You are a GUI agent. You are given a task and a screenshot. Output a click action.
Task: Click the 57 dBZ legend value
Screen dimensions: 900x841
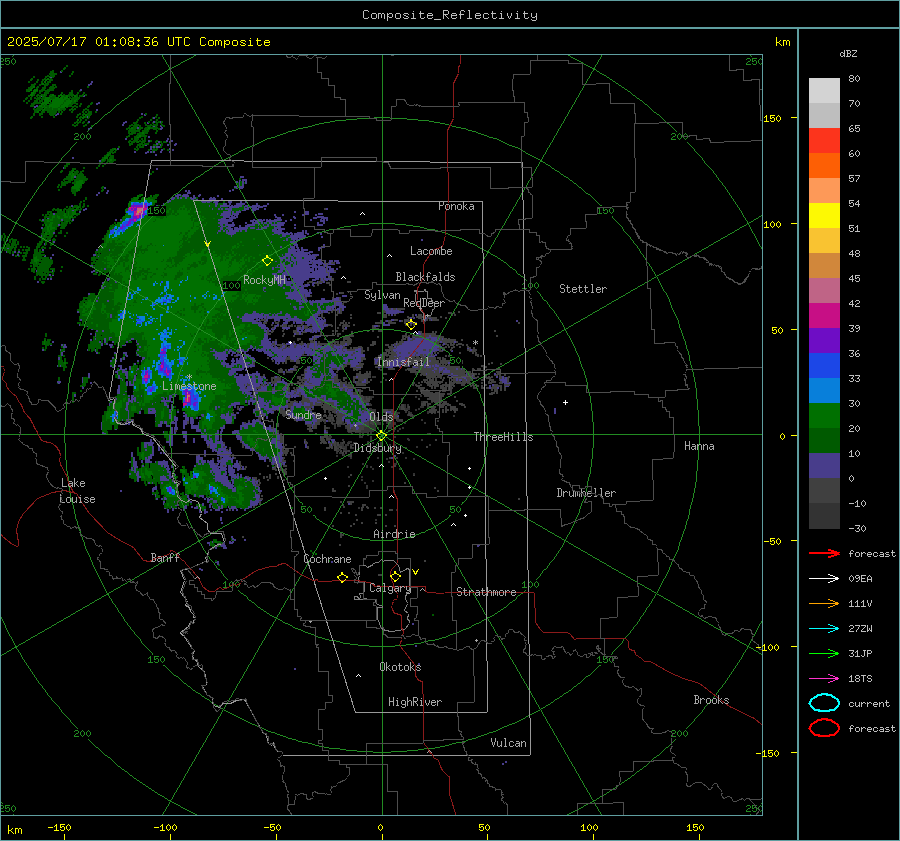coord(854,179)
